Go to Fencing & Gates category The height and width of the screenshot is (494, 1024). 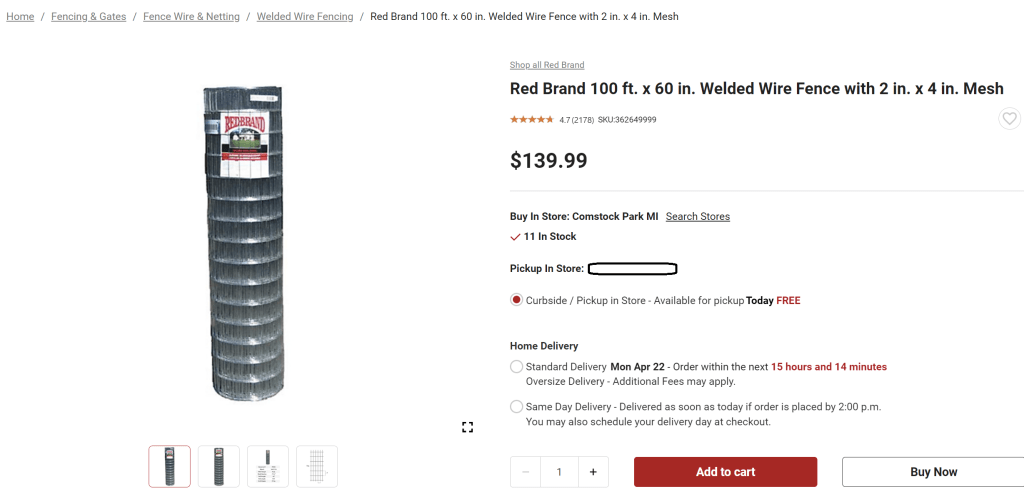(x=89, y=17)
